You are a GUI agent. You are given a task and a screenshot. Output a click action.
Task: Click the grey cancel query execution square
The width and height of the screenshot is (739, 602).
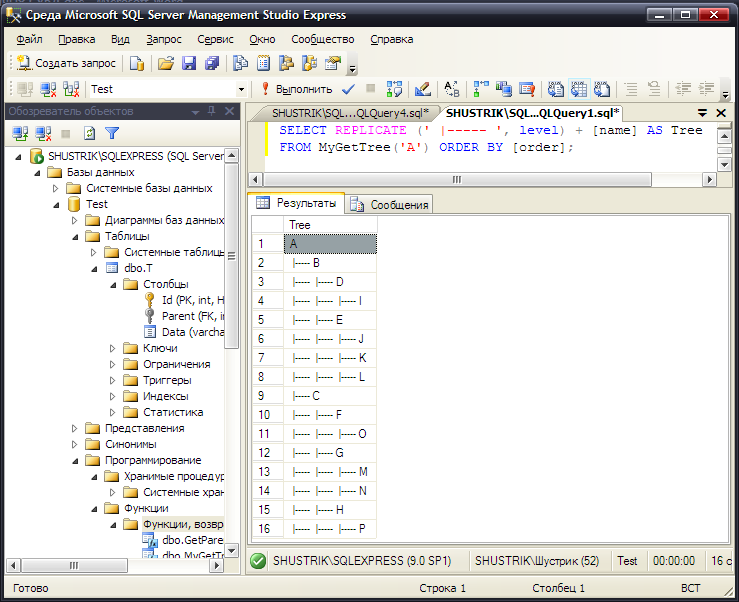coord(371,88)
